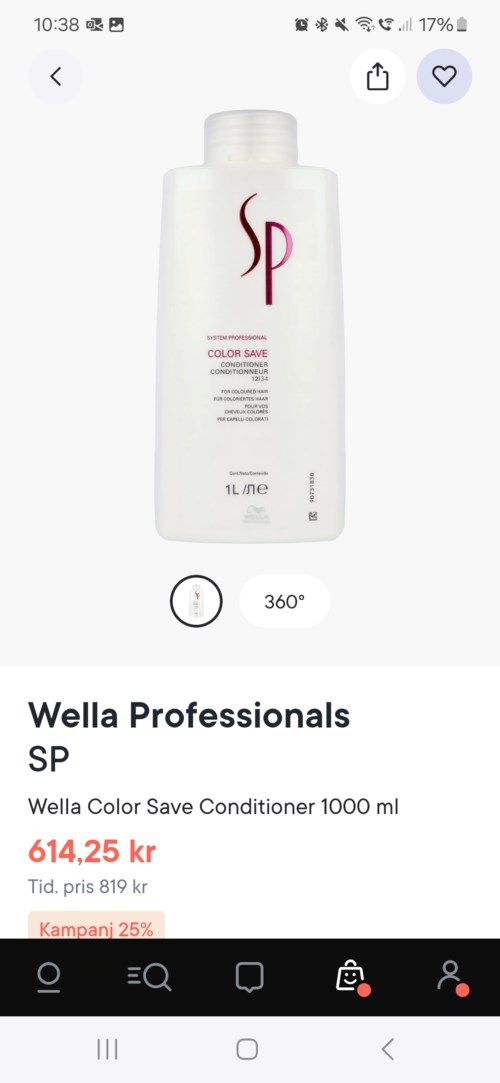Viewport: 500px width, 1083px height.
Task: Tap the large conditioner bottle image
Action: coord(250,326)
